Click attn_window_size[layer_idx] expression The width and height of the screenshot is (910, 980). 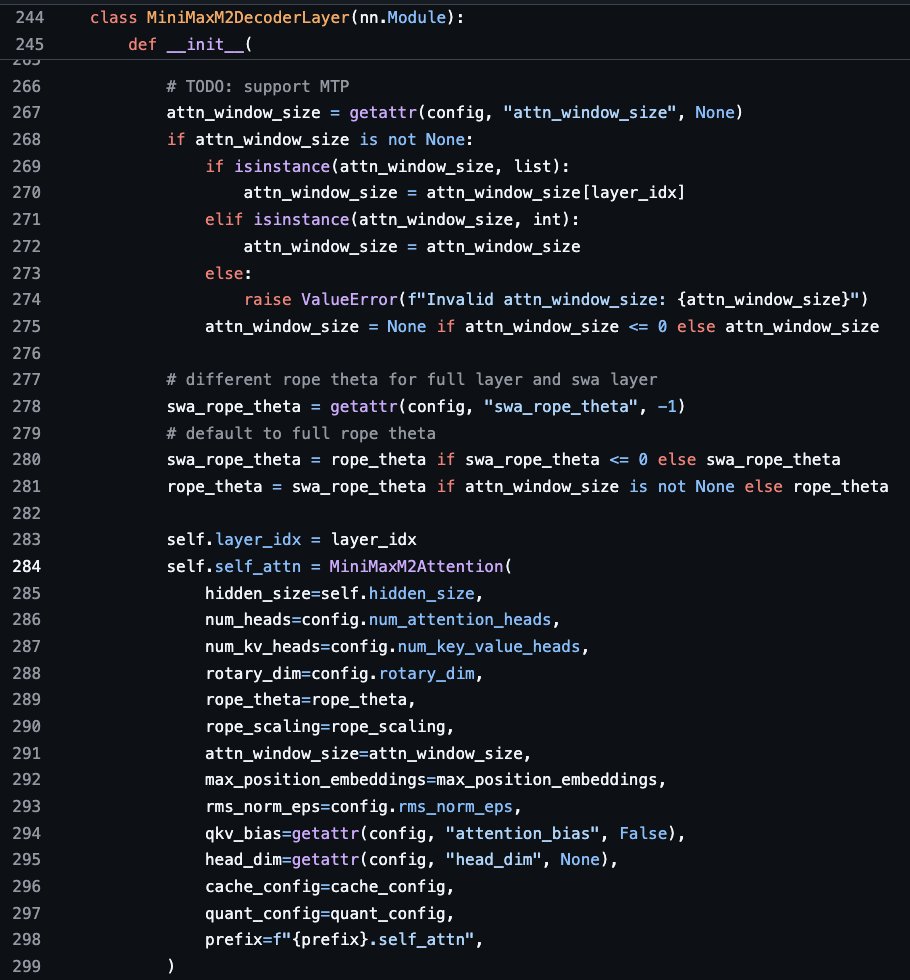coord(556,192)
